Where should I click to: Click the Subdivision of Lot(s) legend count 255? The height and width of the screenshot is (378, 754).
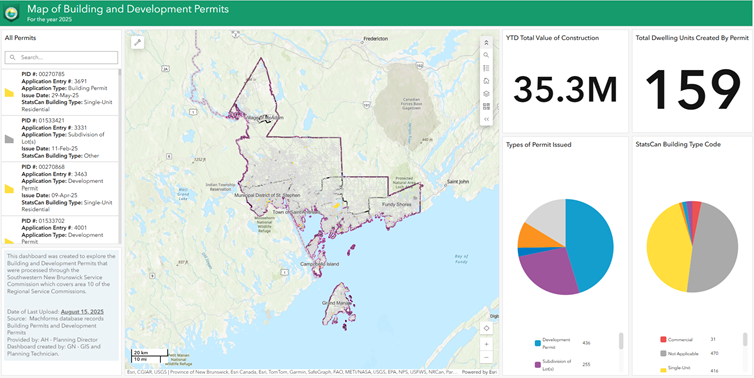tap(586, 365)
